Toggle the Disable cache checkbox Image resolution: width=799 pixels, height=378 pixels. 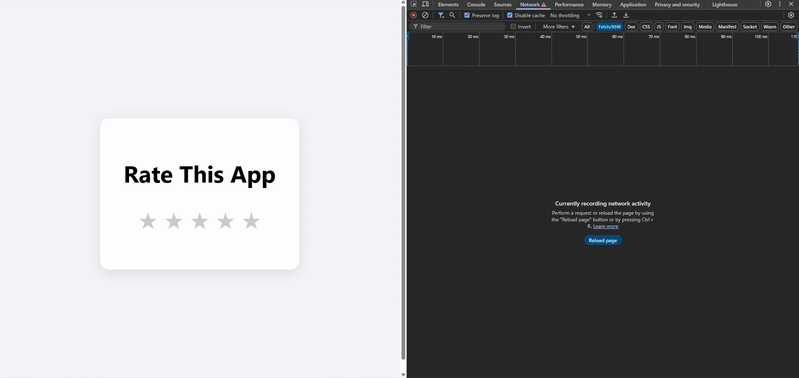[510, 15]
